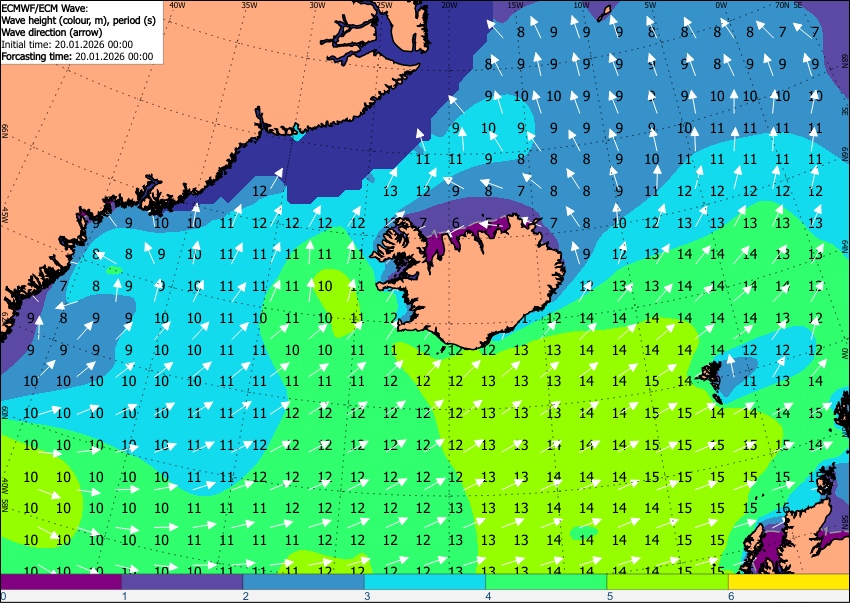Image resolution: width=850 pixels, height=603 pixels.
Task: Click the "ECMWF/ECM Wave:" title text
Action: pos(45,8)
